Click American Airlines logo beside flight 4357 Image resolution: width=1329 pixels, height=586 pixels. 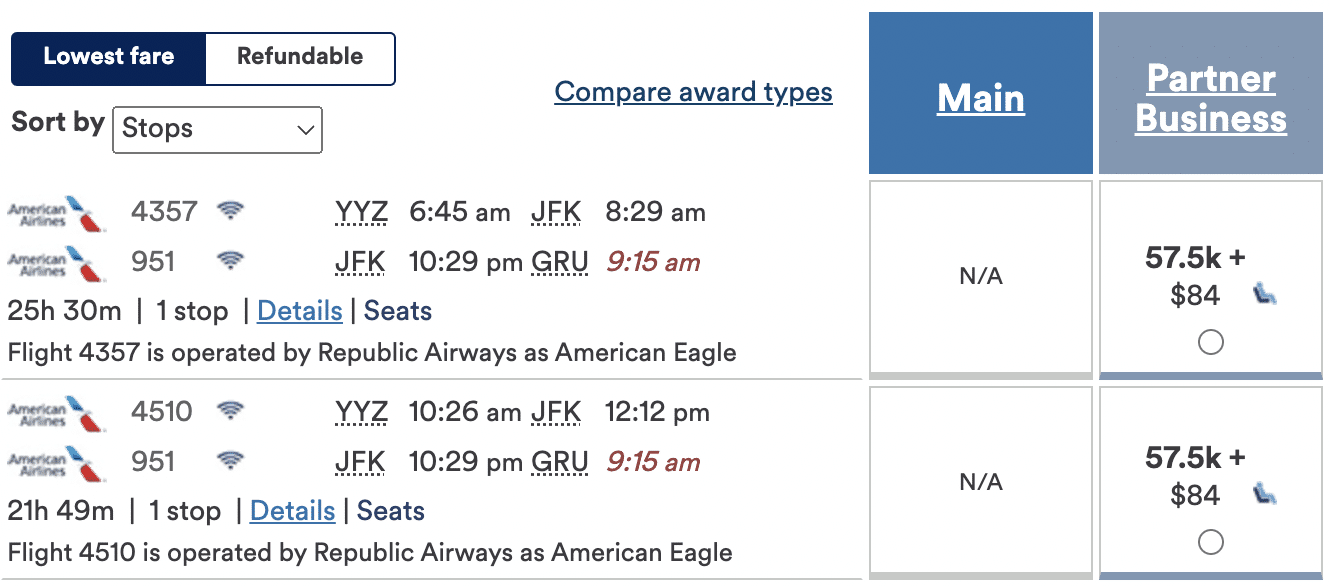coord(56,213)
